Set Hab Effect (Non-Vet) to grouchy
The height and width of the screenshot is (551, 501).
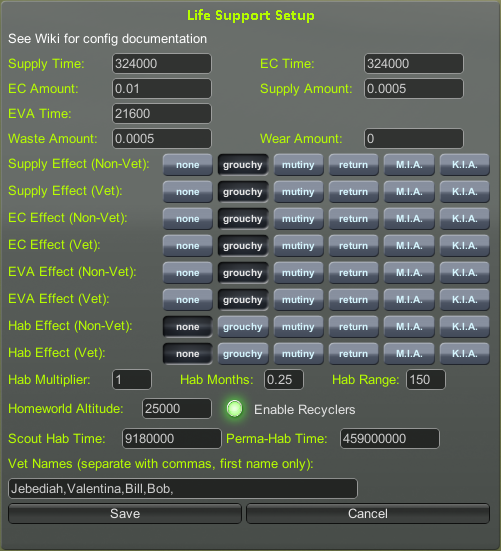(x=243, y=327)
